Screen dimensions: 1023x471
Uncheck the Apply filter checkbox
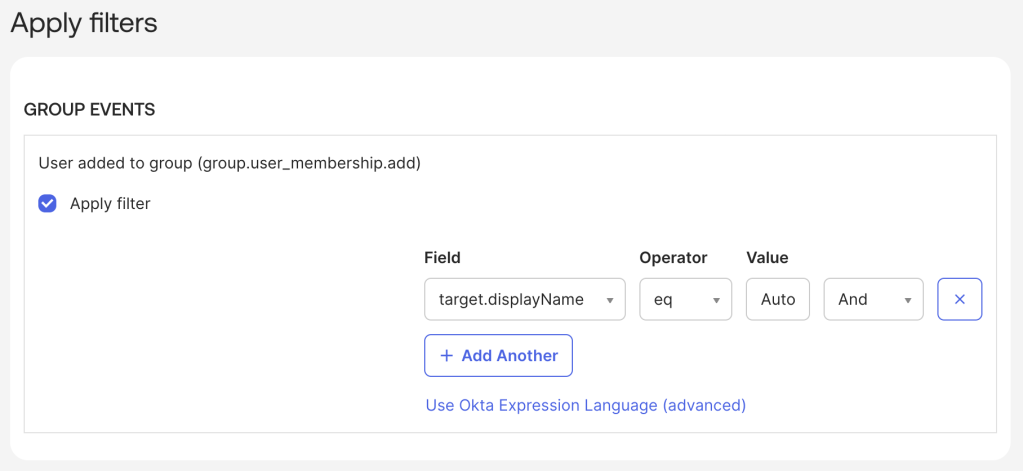[x=47, y=204]
